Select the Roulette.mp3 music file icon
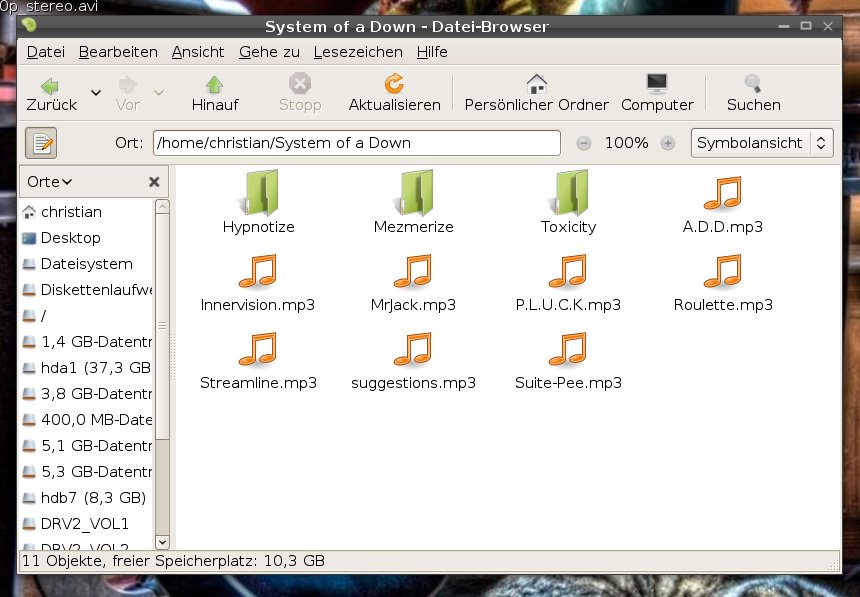860x597 pixels. tap(723, 271)
